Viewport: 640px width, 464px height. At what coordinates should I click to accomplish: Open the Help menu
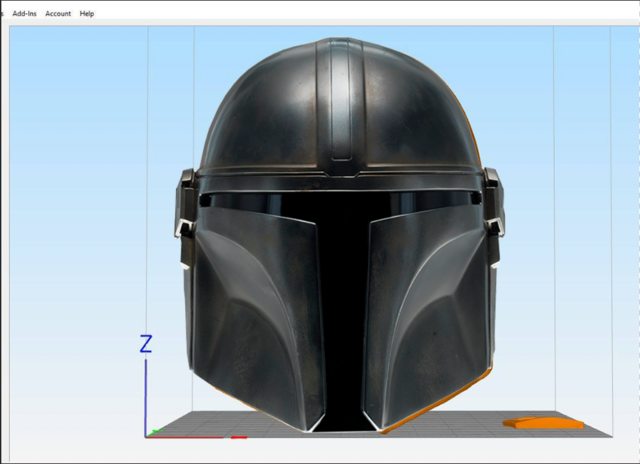click(x=87, y=13)
